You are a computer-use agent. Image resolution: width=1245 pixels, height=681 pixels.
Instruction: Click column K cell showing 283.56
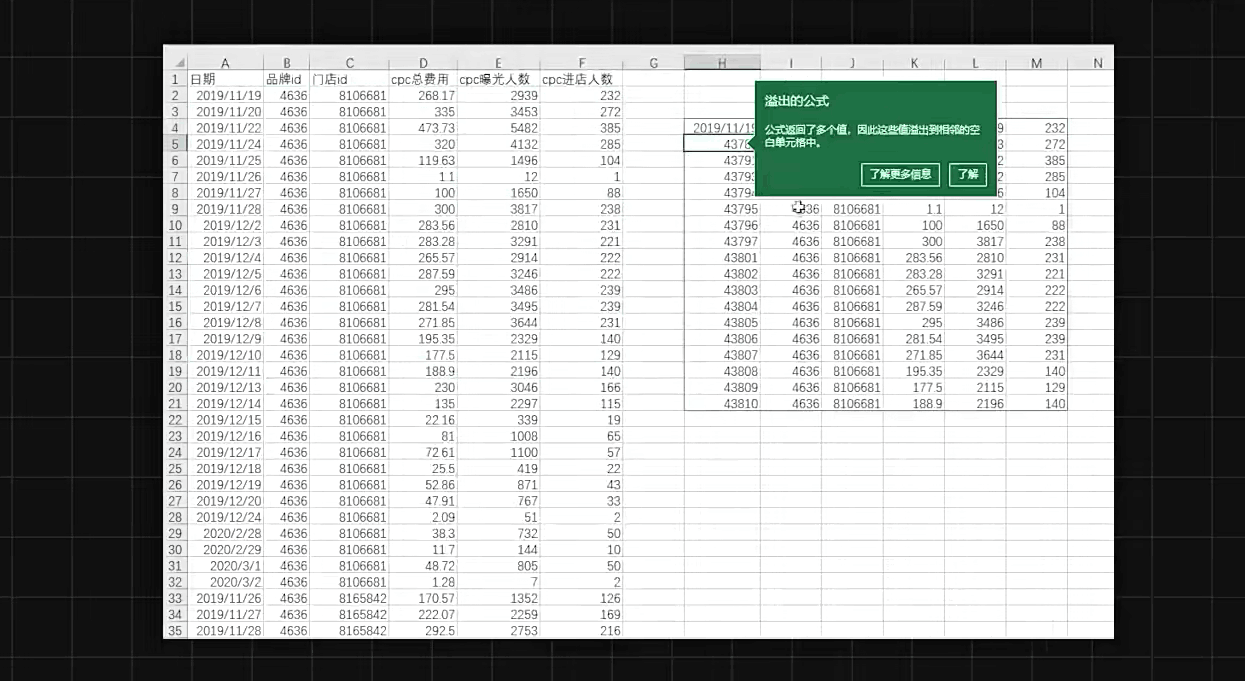pos(914,258)
